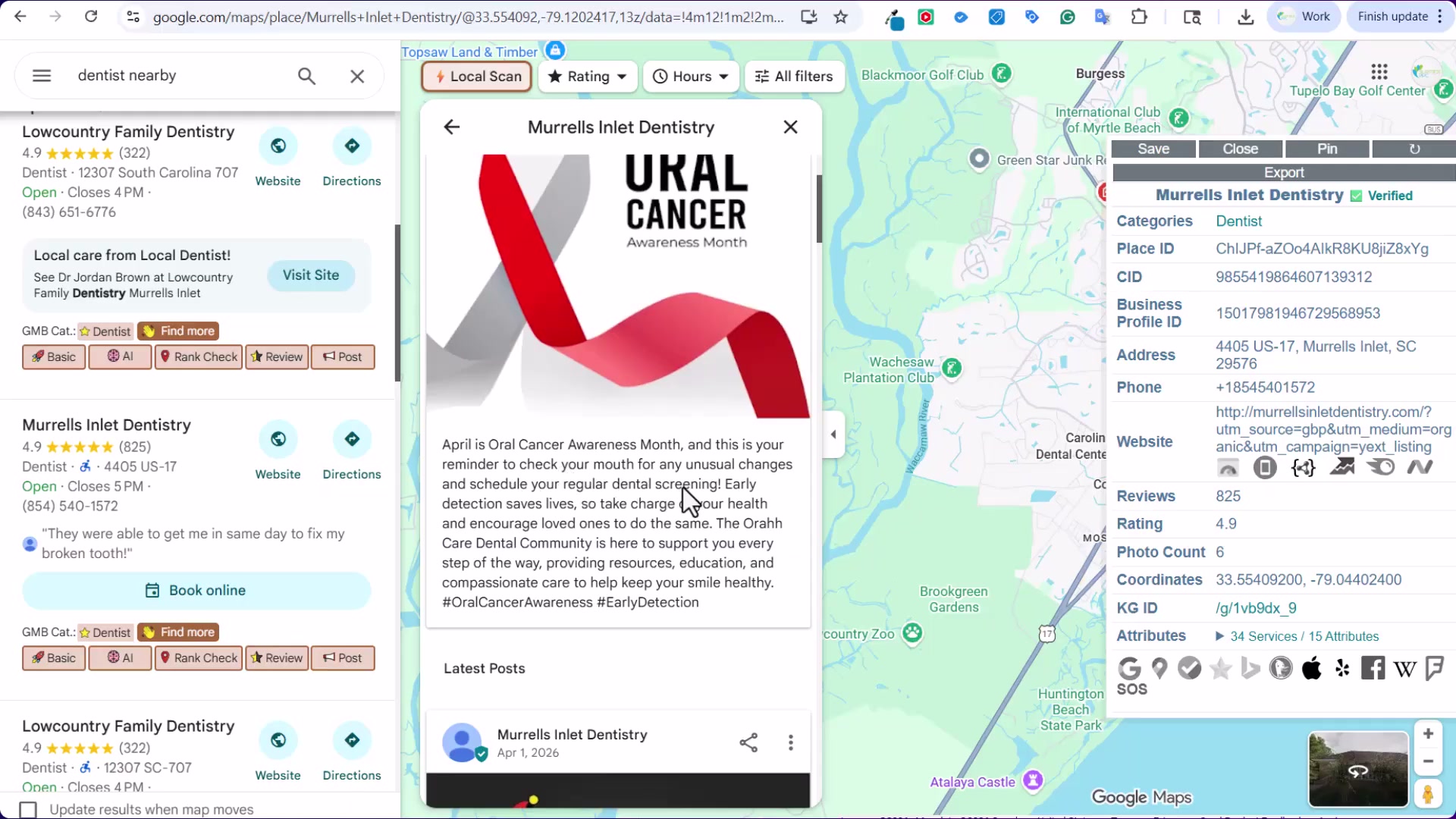Open Street View pegman
Screen dimensions: 1456x819
click(1428, 794)
